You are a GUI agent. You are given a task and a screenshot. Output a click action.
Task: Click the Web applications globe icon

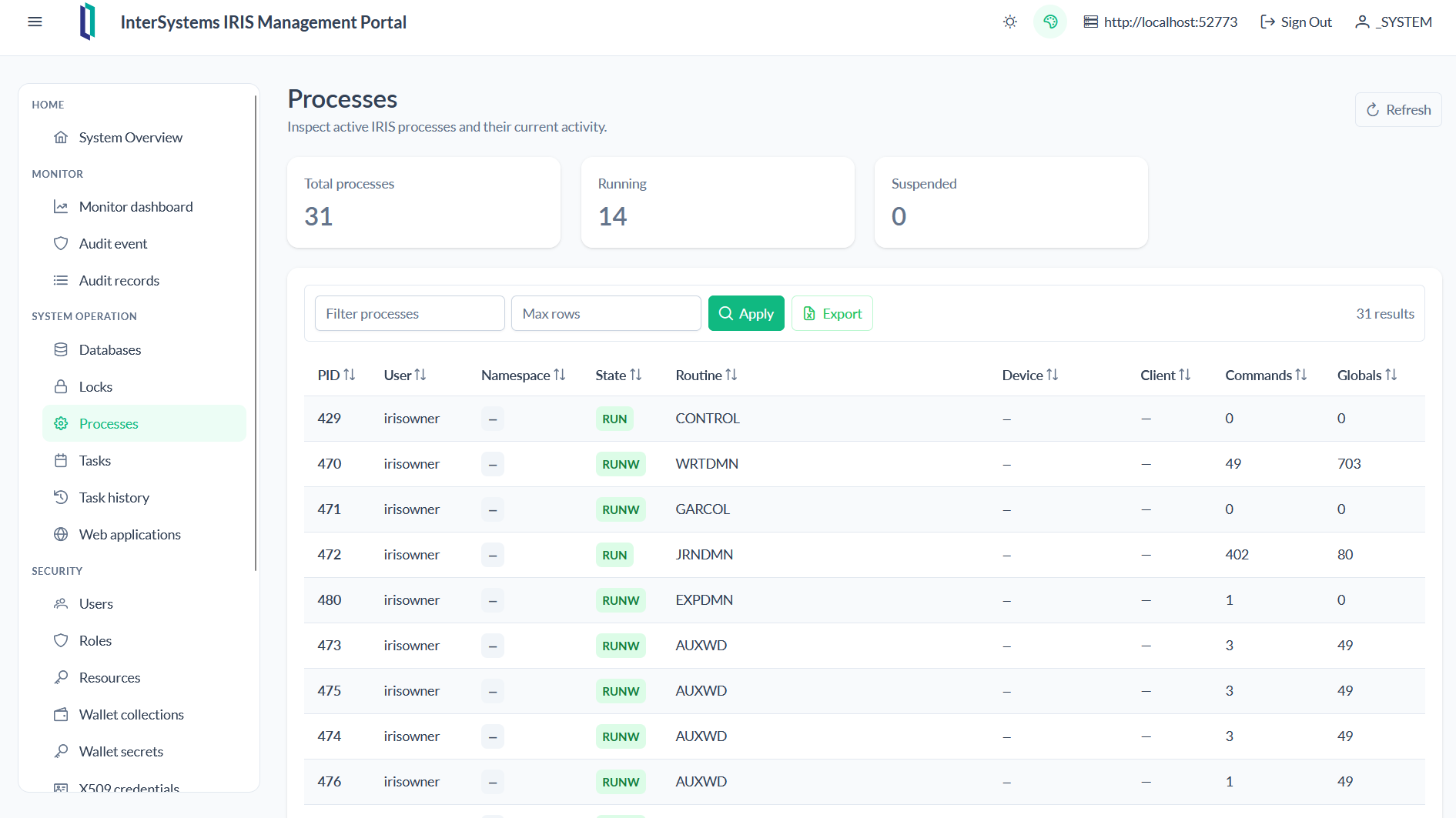coord(61,535)
